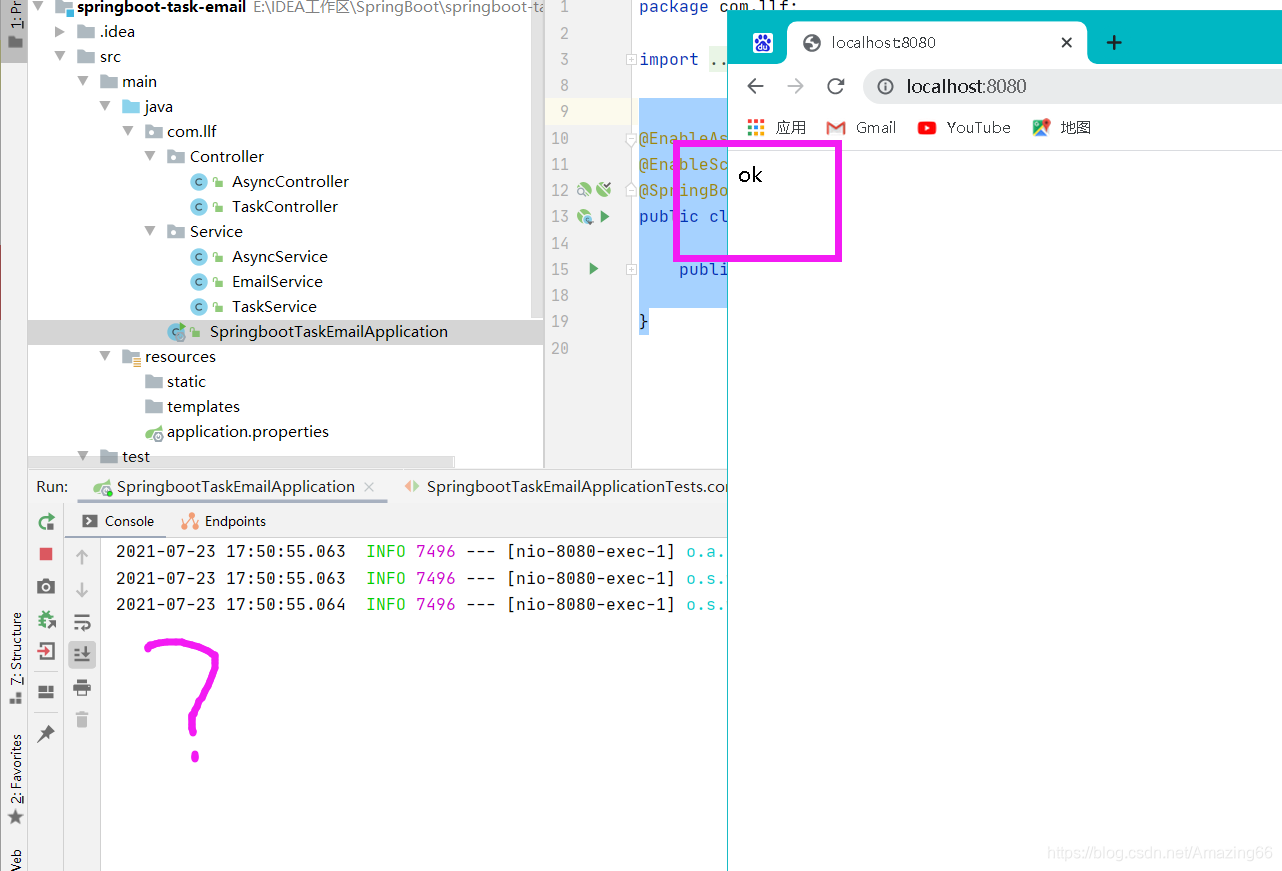The height and width of the screenshot is (871, 1282).
Task: Open the YouTube bookmark
Action: tap(964, 127)
